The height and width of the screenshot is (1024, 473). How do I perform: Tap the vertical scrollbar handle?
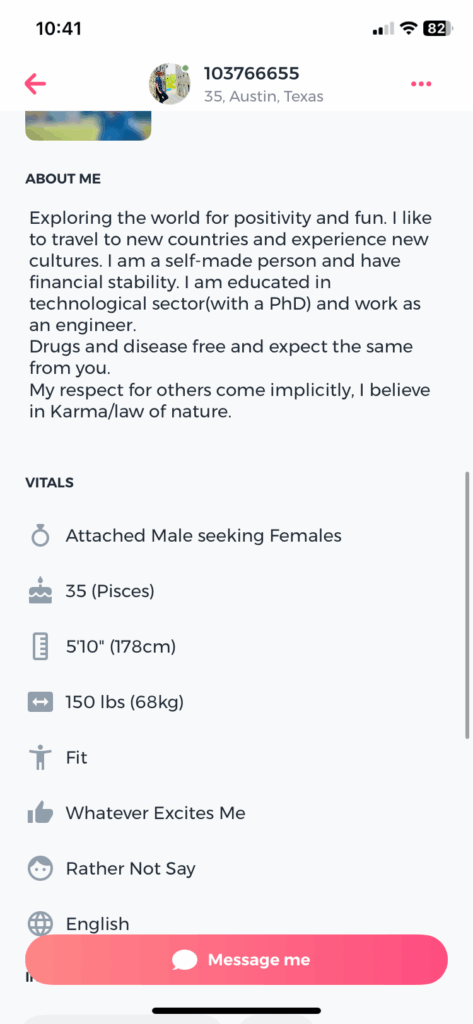[466, 605]
